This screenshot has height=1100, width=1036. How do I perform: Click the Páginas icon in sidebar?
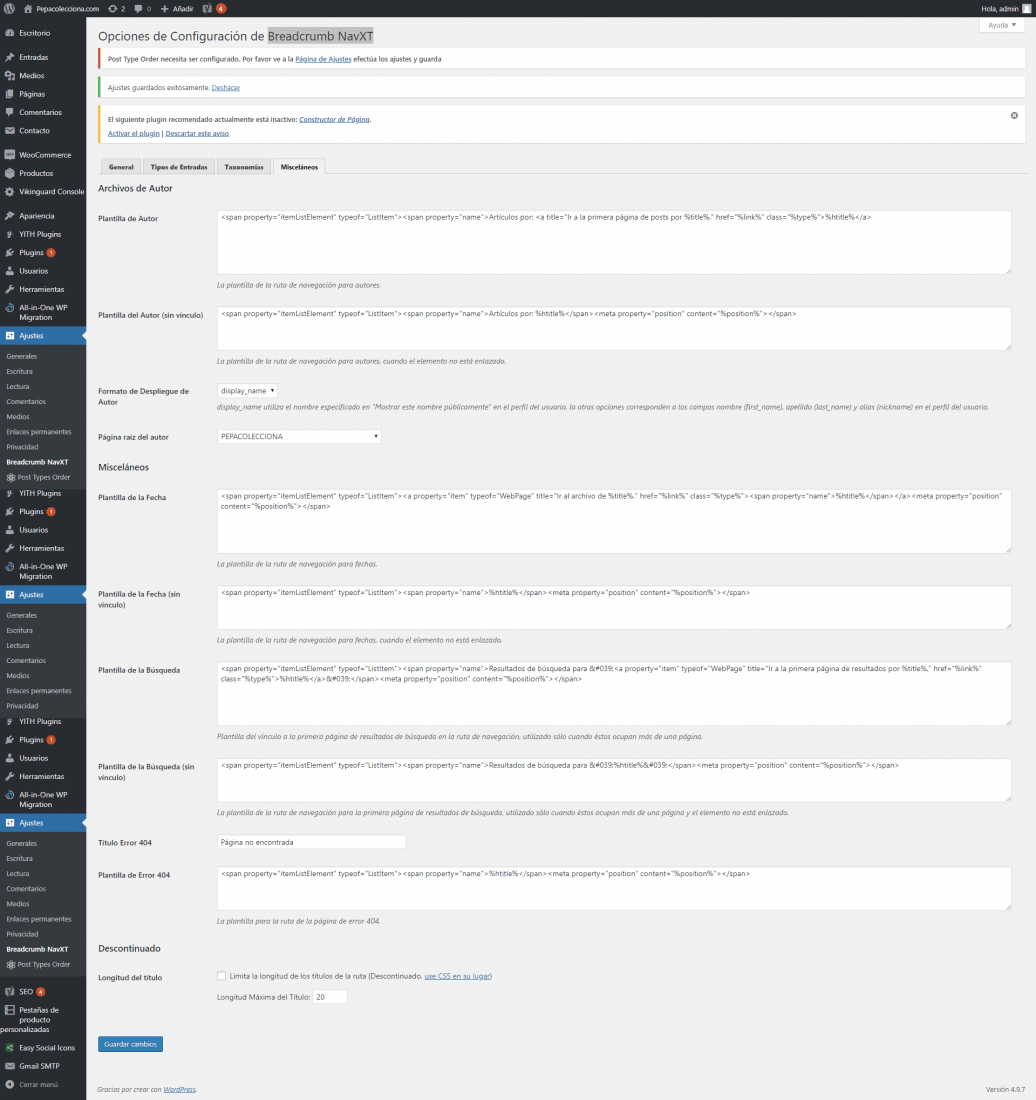(x=10, y=93)
